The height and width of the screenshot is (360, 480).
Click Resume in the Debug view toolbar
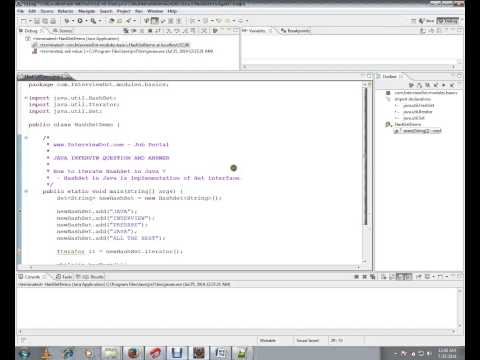coord(133,31)
